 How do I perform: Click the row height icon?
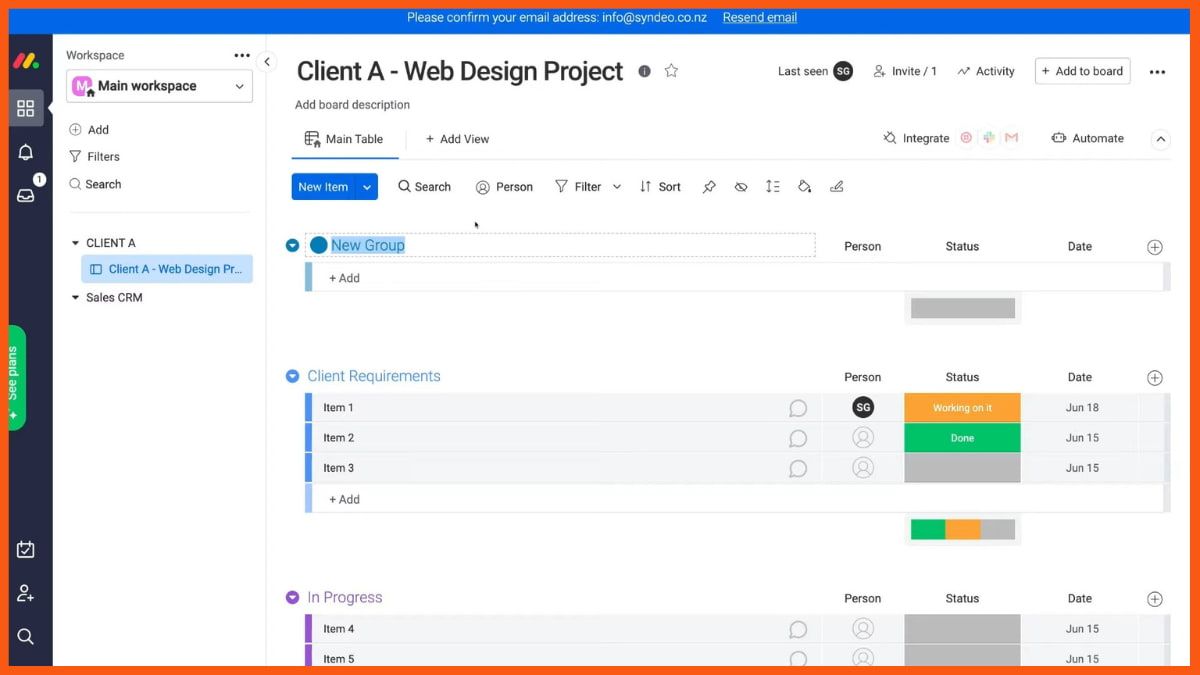click(x=772, y=187)
